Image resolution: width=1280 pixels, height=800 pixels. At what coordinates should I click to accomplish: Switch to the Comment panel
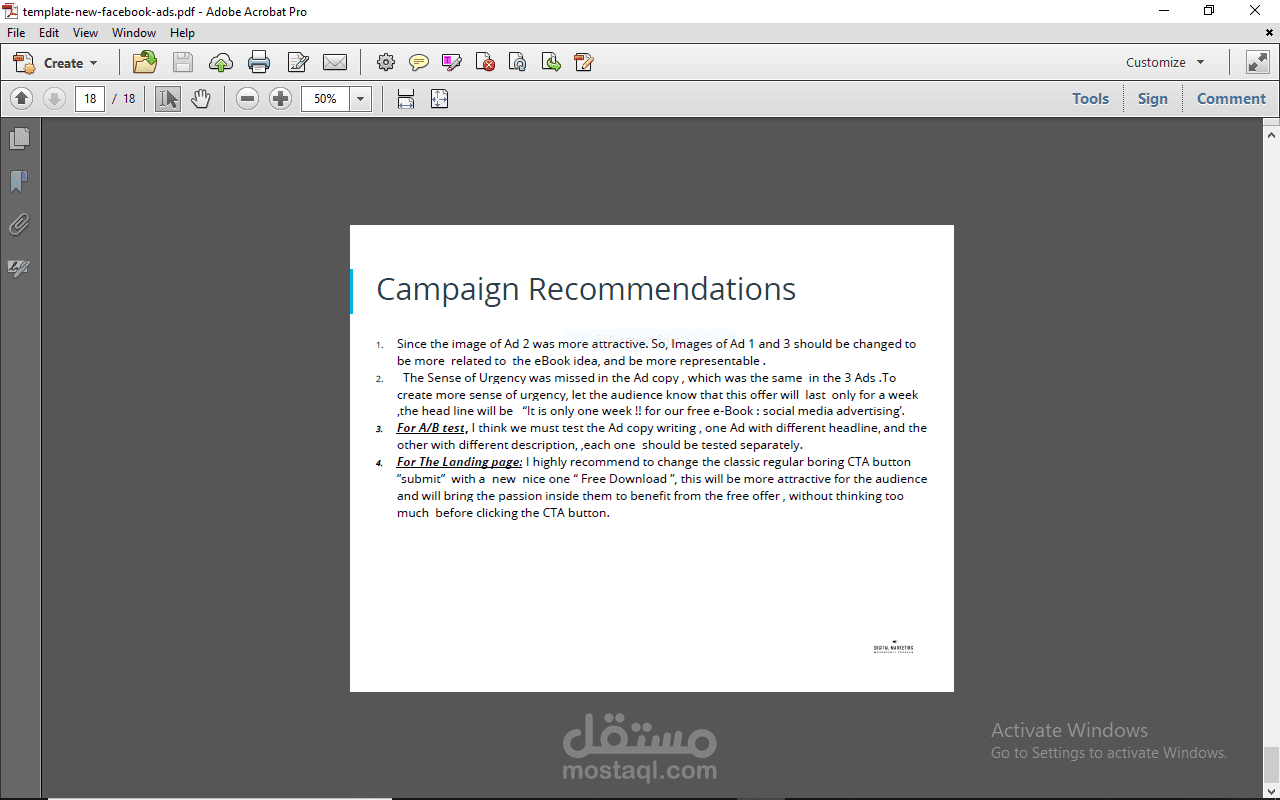click(x=1231, y=98)
